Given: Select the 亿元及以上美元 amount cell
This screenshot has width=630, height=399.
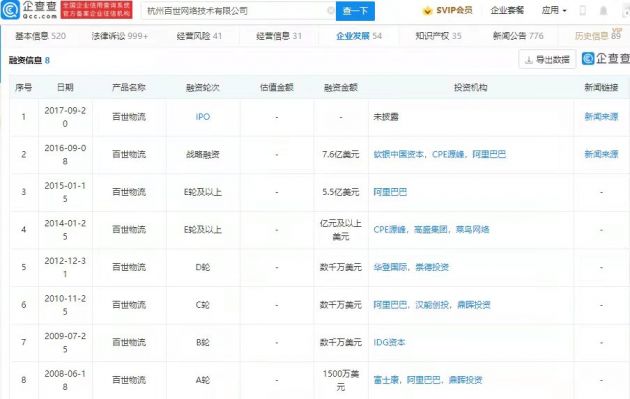Looking at the screenshot, I should tap(341, 230).
